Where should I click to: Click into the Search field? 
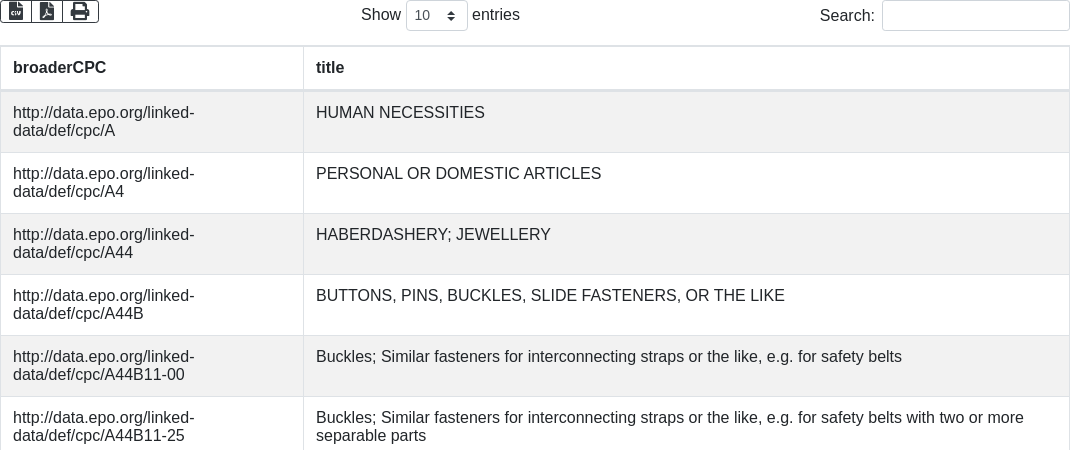click(975, 16)
